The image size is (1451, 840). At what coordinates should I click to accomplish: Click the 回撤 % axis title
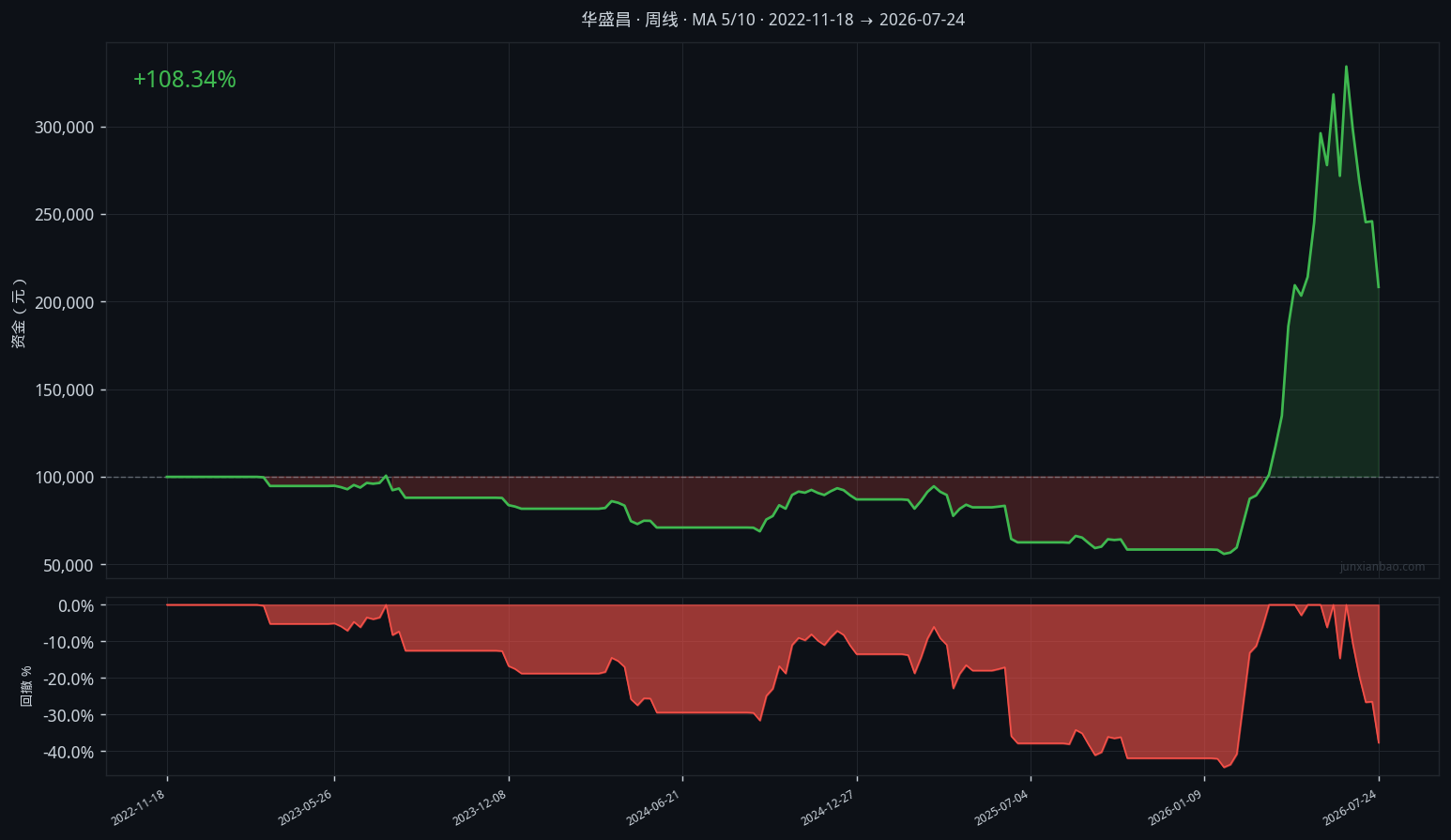(x=26, y=686)
